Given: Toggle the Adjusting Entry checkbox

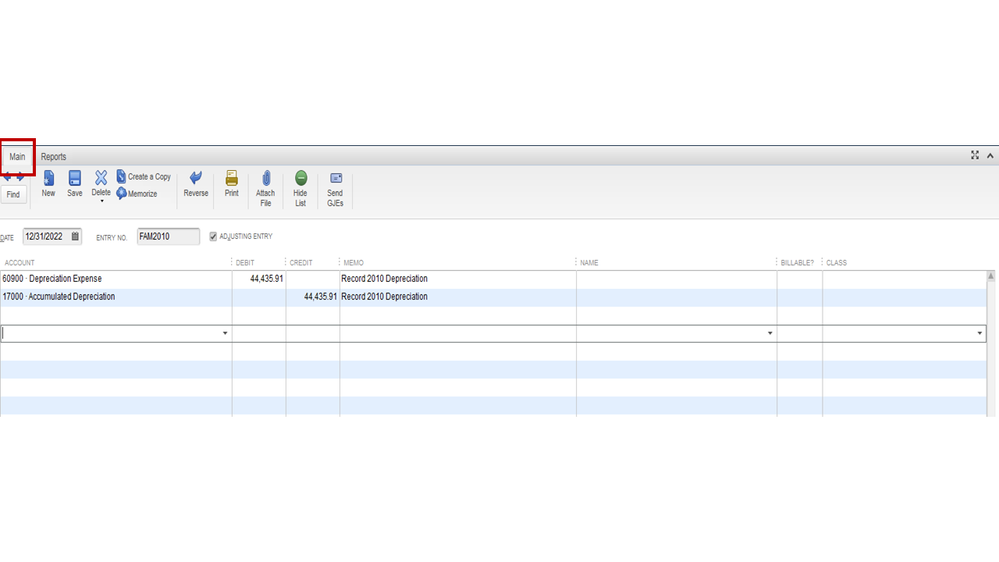Looking at the screenshot, I should click(213, 236).
